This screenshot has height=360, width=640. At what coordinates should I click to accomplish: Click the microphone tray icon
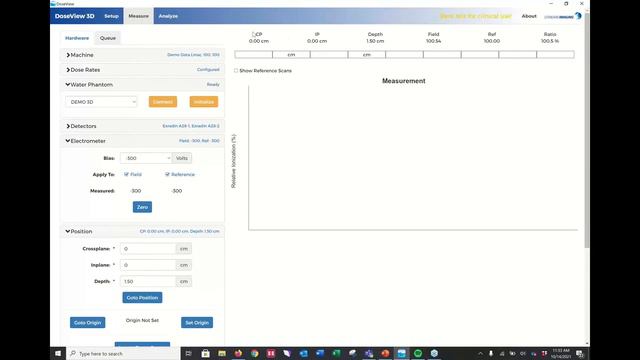(491, 353)
